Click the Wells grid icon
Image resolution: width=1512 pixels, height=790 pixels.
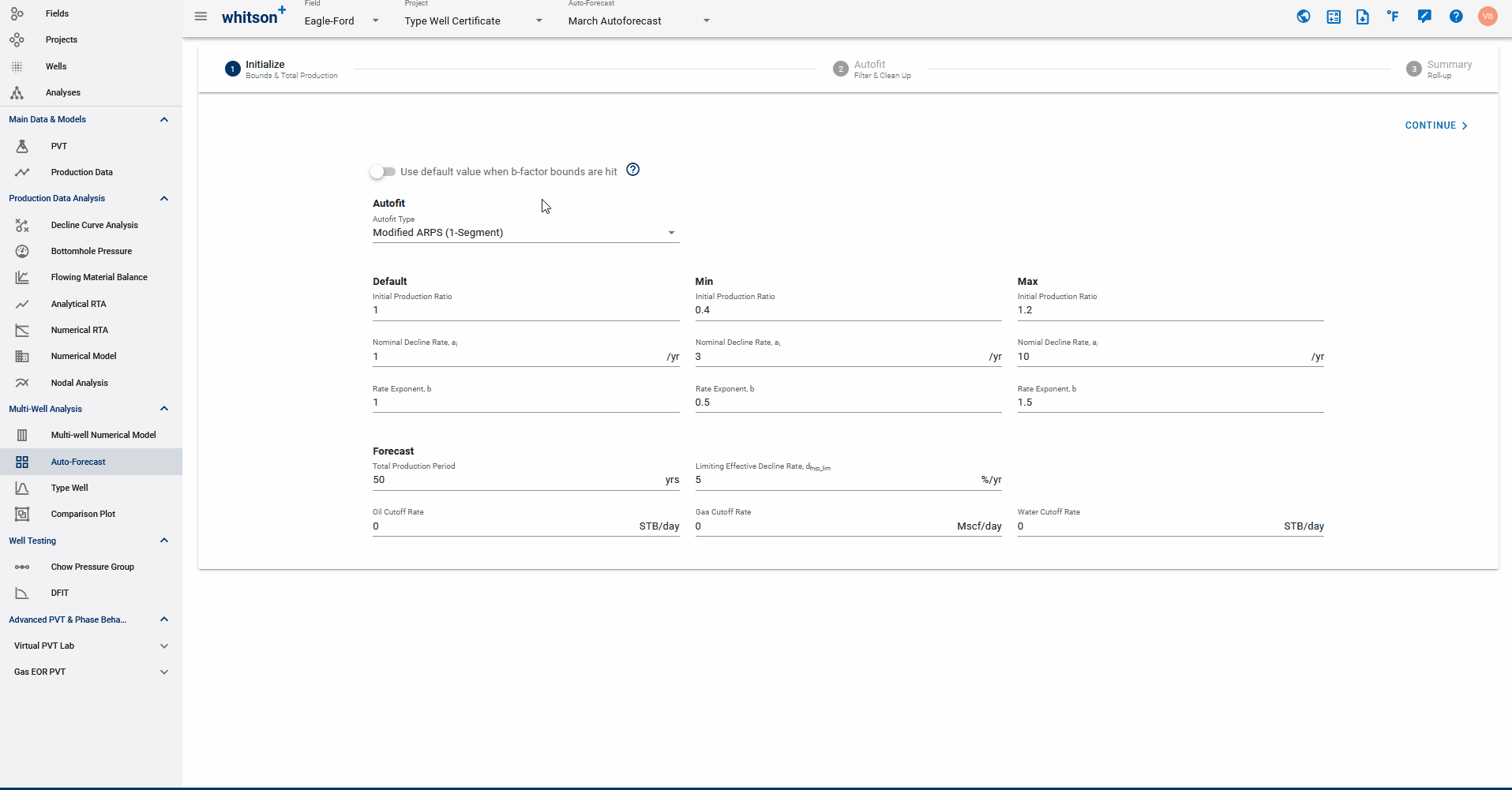coord(17,66)
